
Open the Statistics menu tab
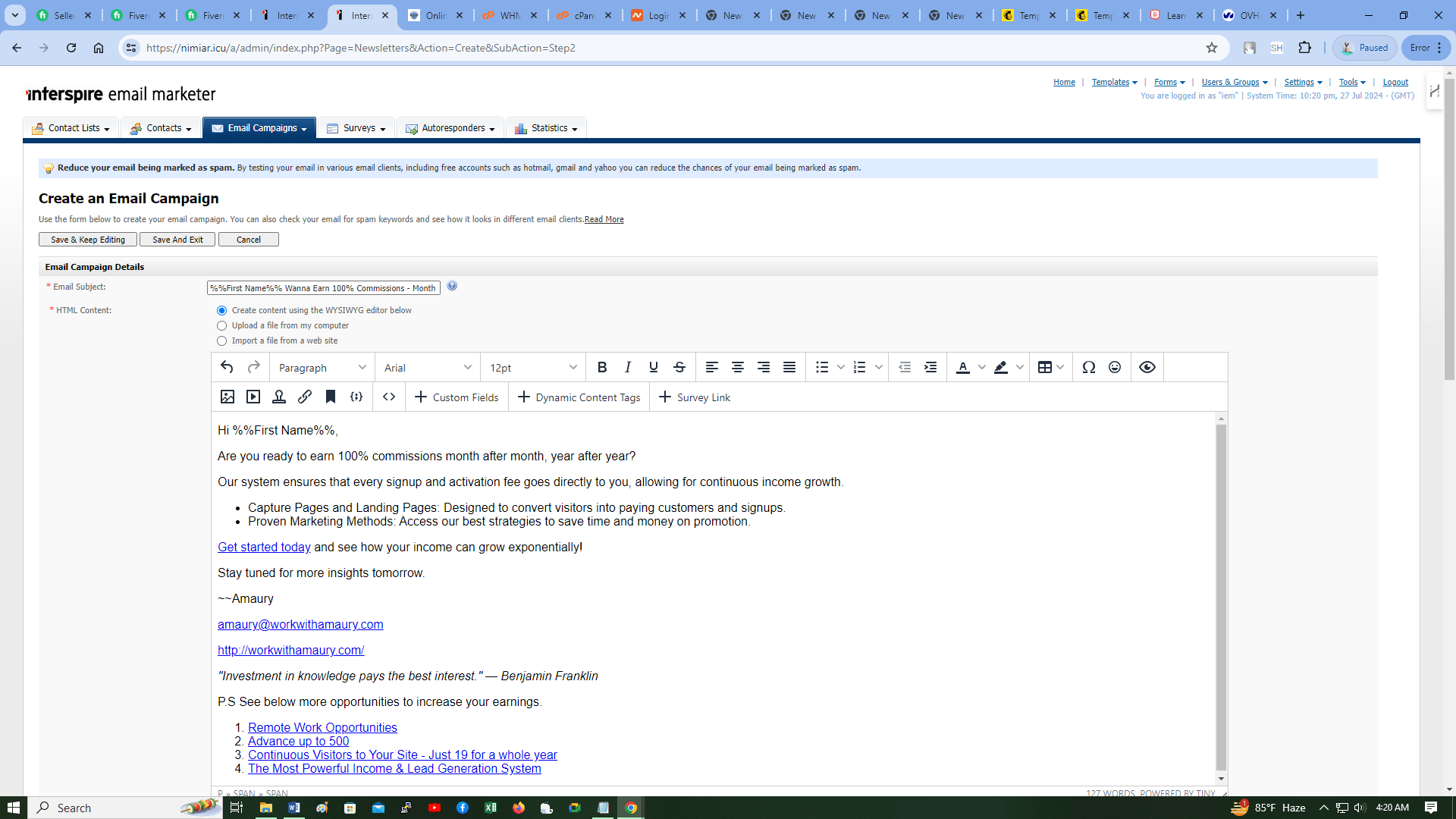coord(547,128)
